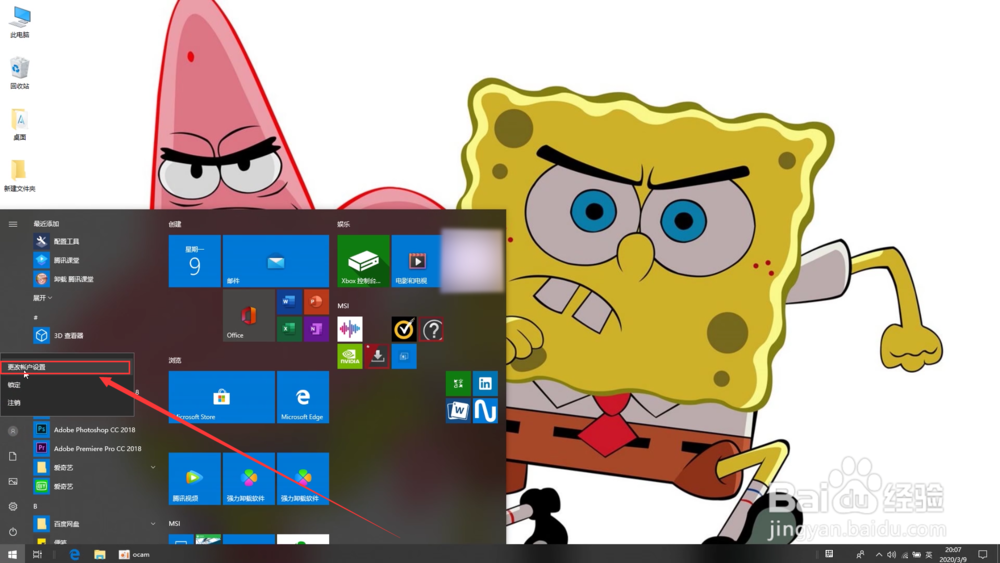Viewport: 1000px width, 563px height.
Task: Open the blue N wave tile
Action: tap(485, 411)
